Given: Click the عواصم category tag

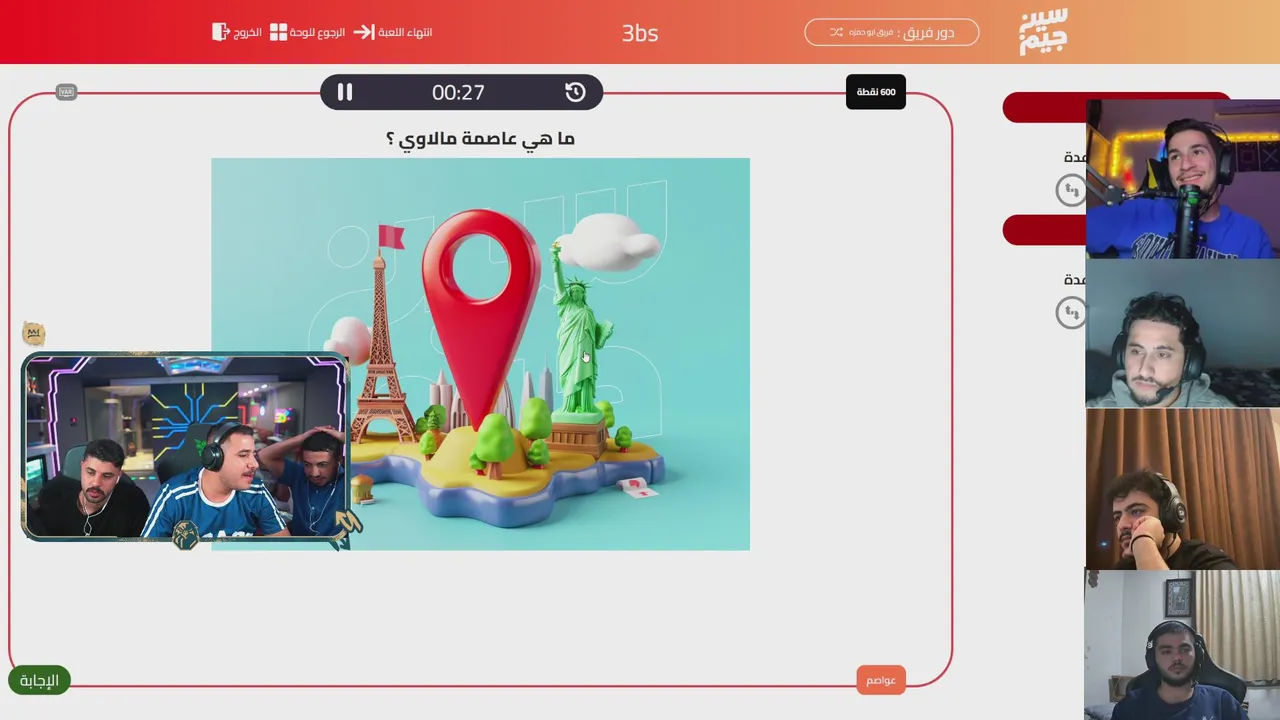Looking at the screenshot, I should (881, 680).
